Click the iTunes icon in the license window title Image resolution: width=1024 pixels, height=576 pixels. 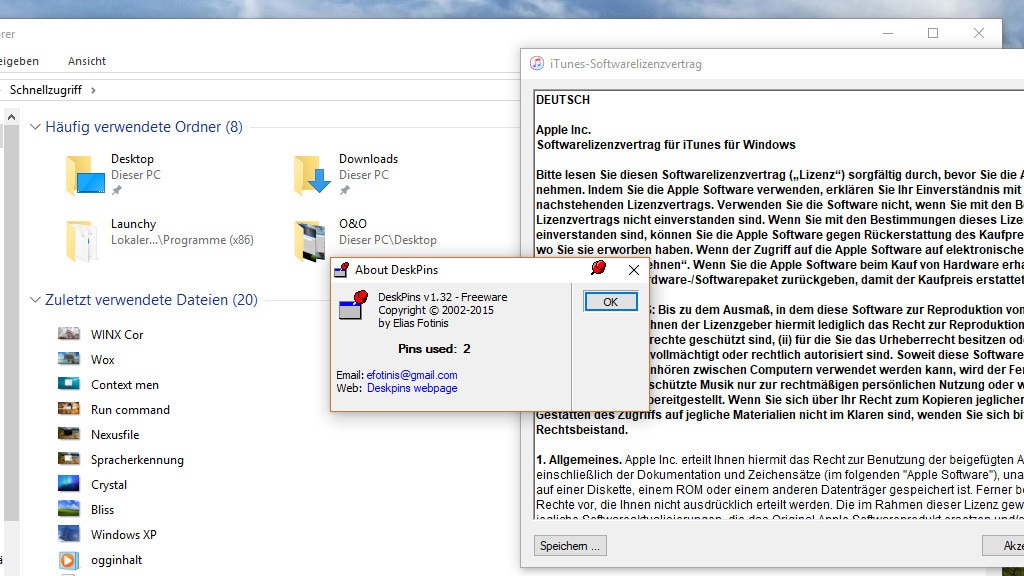pyautogui.click(x=537, y=63)
